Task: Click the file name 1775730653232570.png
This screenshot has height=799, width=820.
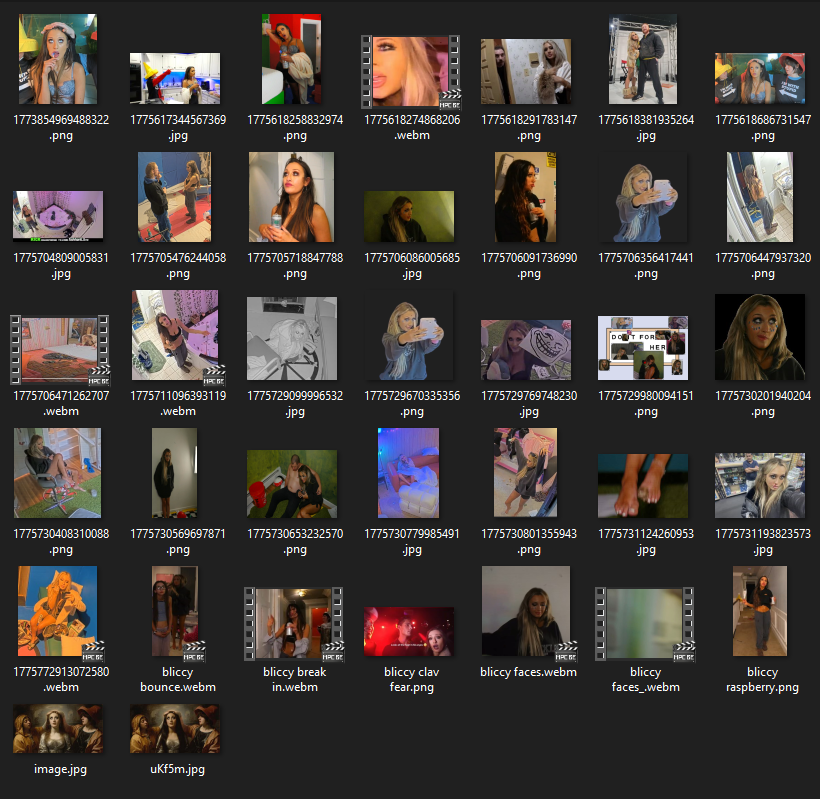Action: tap(295, 542)
